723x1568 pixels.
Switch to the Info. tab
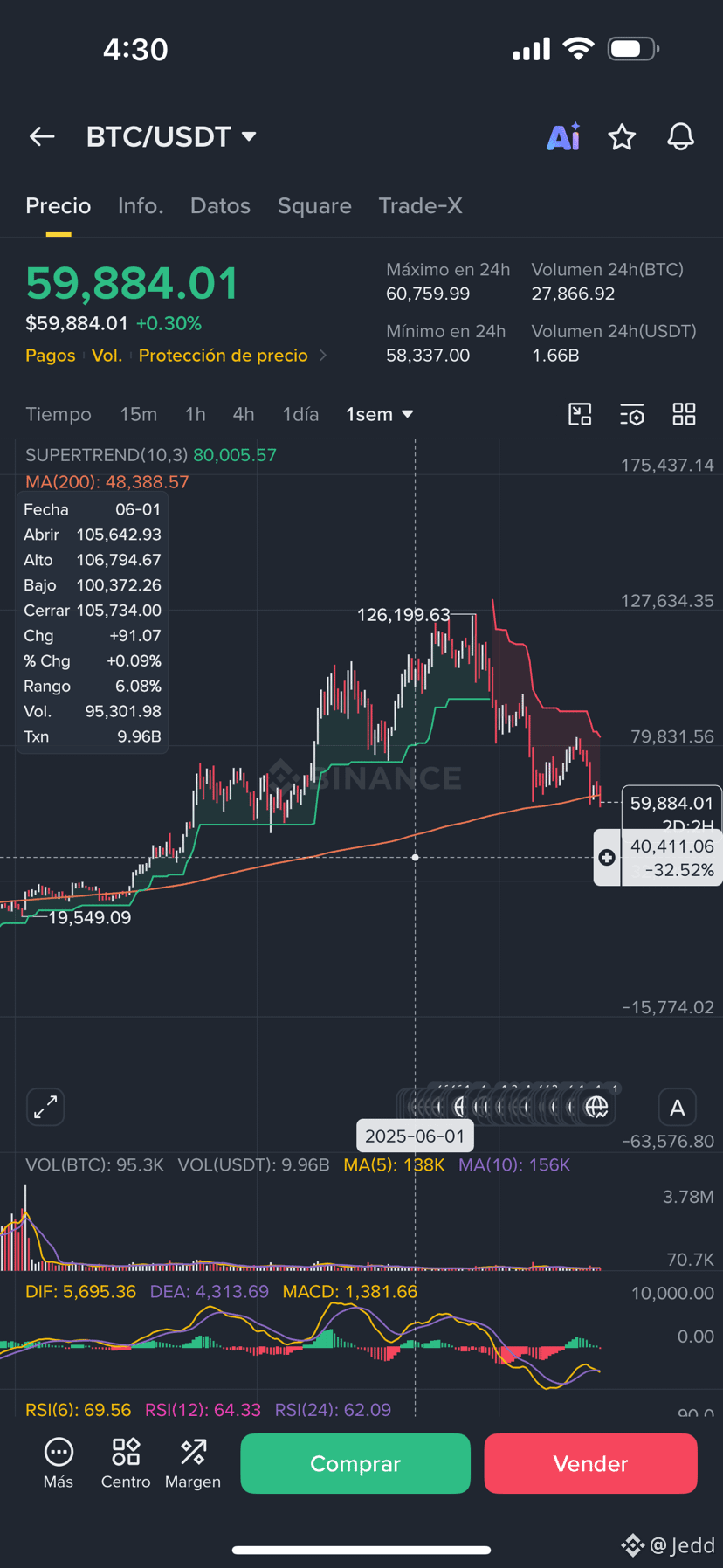coord(141,206)
